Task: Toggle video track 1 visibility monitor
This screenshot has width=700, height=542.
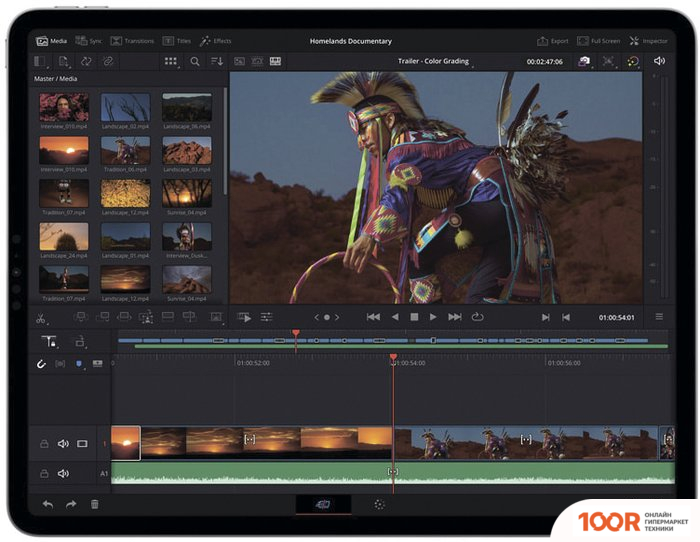Action: point(82,444)
